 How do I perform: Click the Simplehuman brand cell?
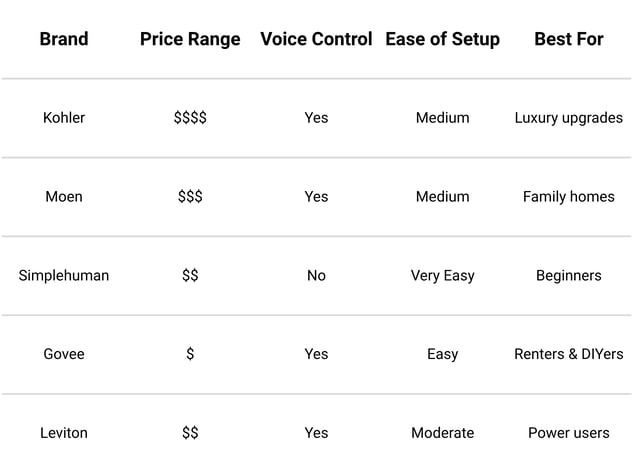pyautogui.click(x=64, y=275)
